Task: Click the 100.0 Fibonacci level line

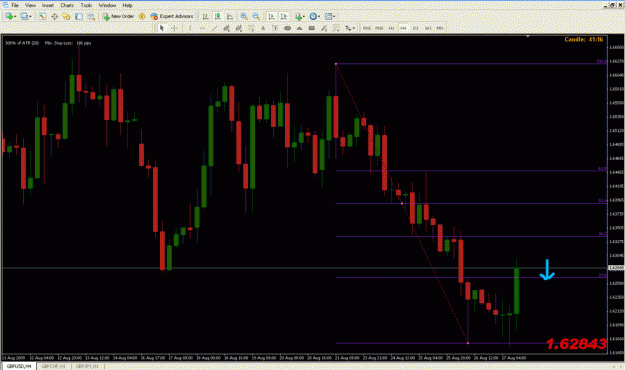Action: [471, 64]
